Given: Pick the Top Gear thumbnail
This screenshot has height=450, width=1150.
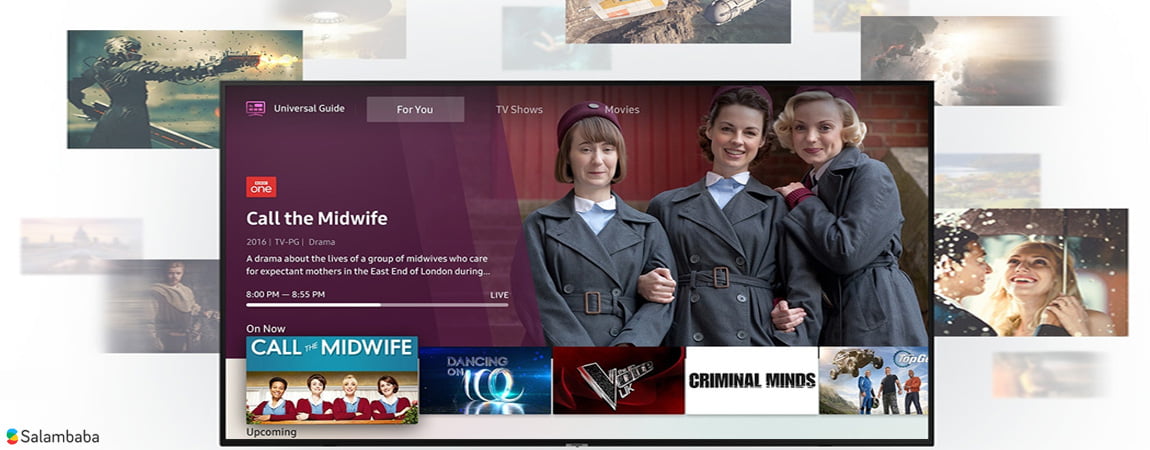Looking at the screenshot, I should [873, 380].
